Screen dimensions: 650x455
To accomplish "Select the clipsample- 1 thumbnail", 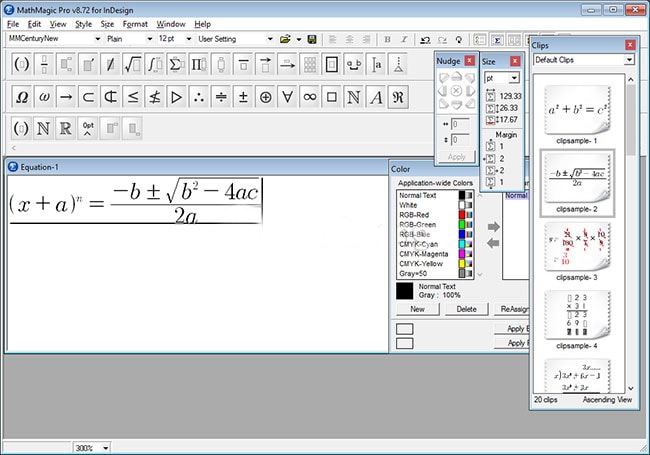I will click(x=577, y=110).
